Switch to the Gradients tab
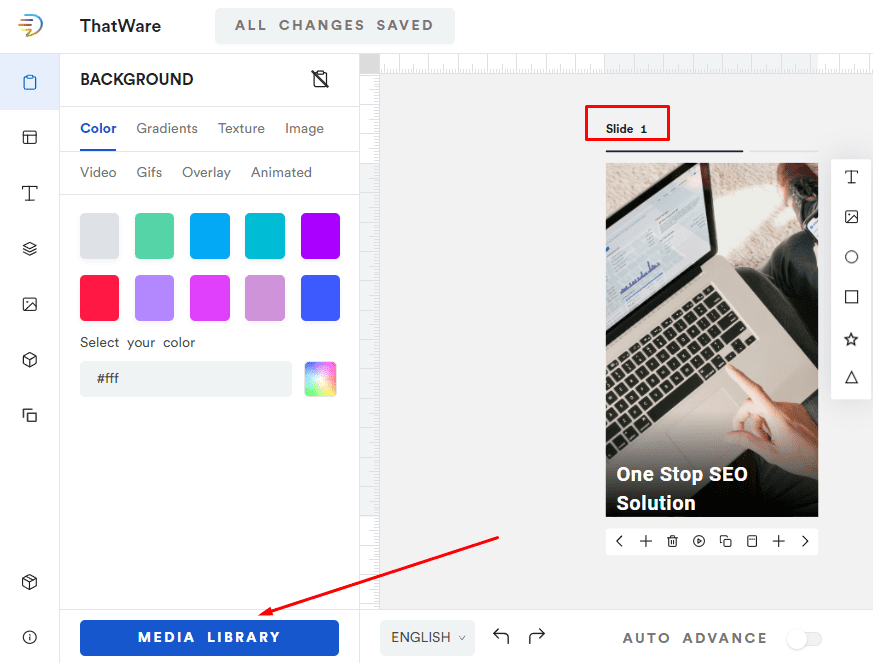Screen dimensions: 873x663 click(x=167, y=129)
